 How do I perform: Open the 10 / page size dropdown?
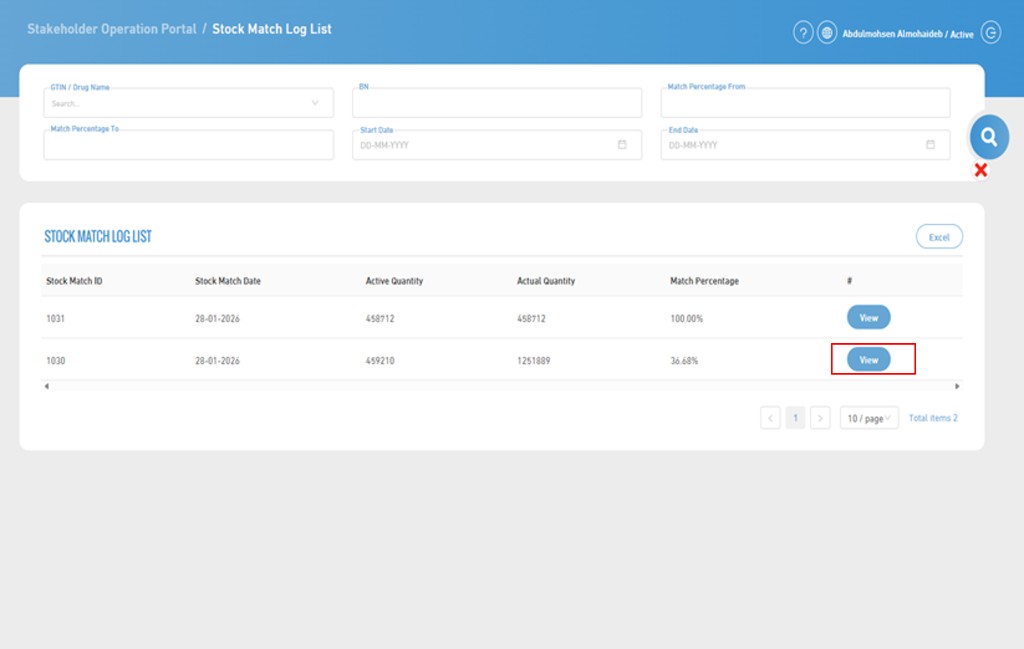click(869, 418)
